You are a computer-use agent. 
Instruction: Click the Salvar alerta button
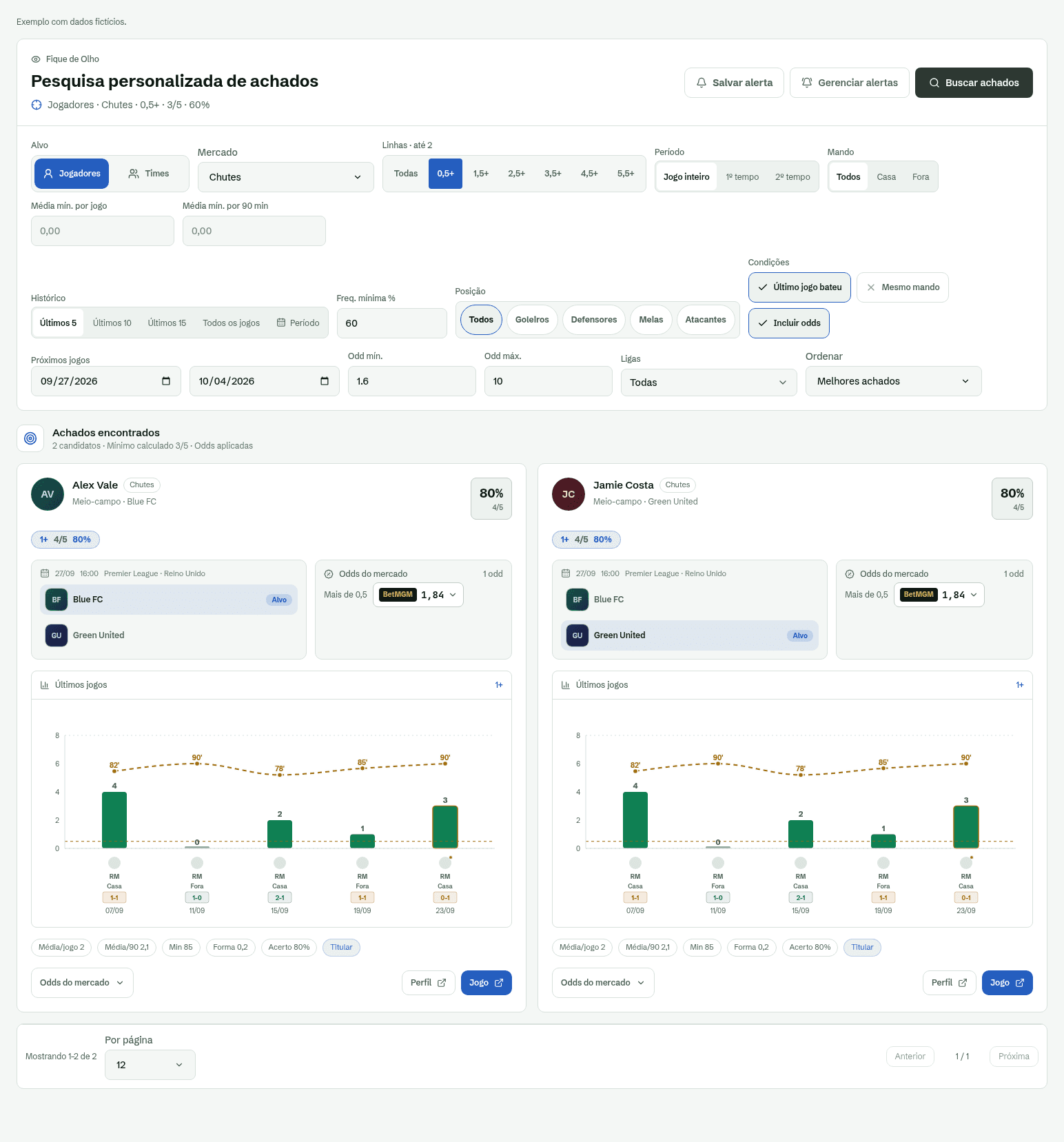coord(734,83)
